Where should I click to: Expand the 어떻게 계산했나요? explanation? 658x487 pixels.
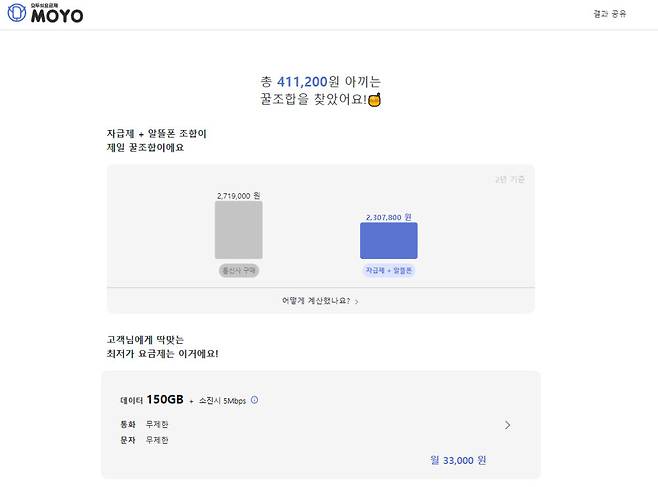tap(316, 300)
